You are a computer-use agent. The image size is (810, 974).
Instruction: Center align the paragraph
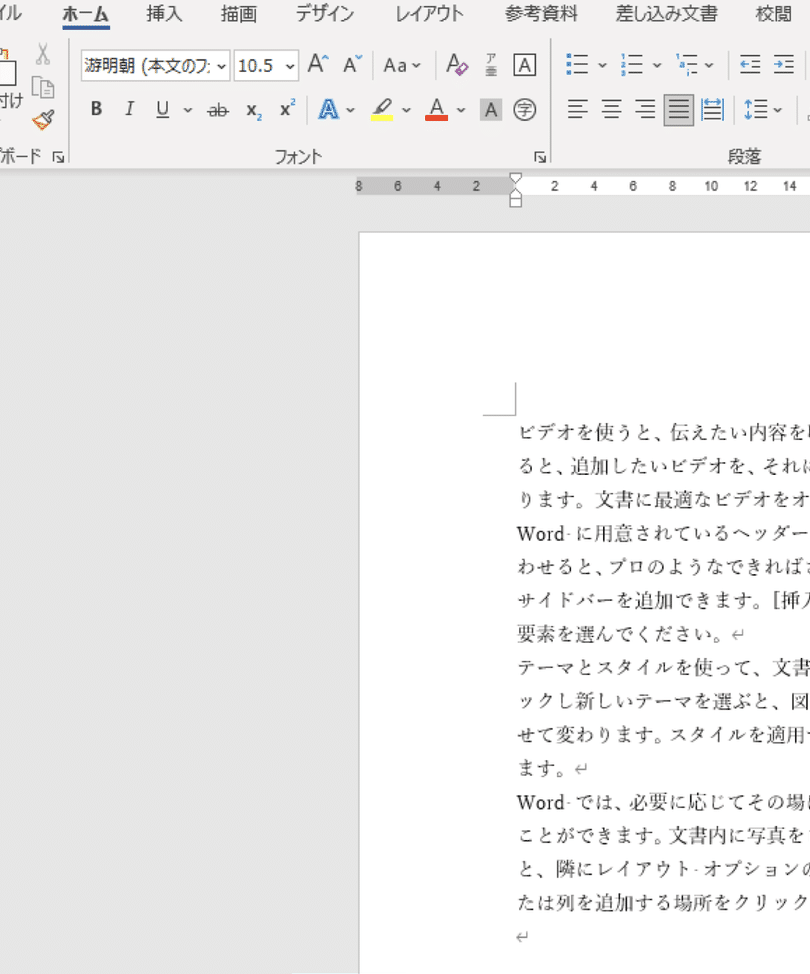pyautogui.click(x=612, y=109)
